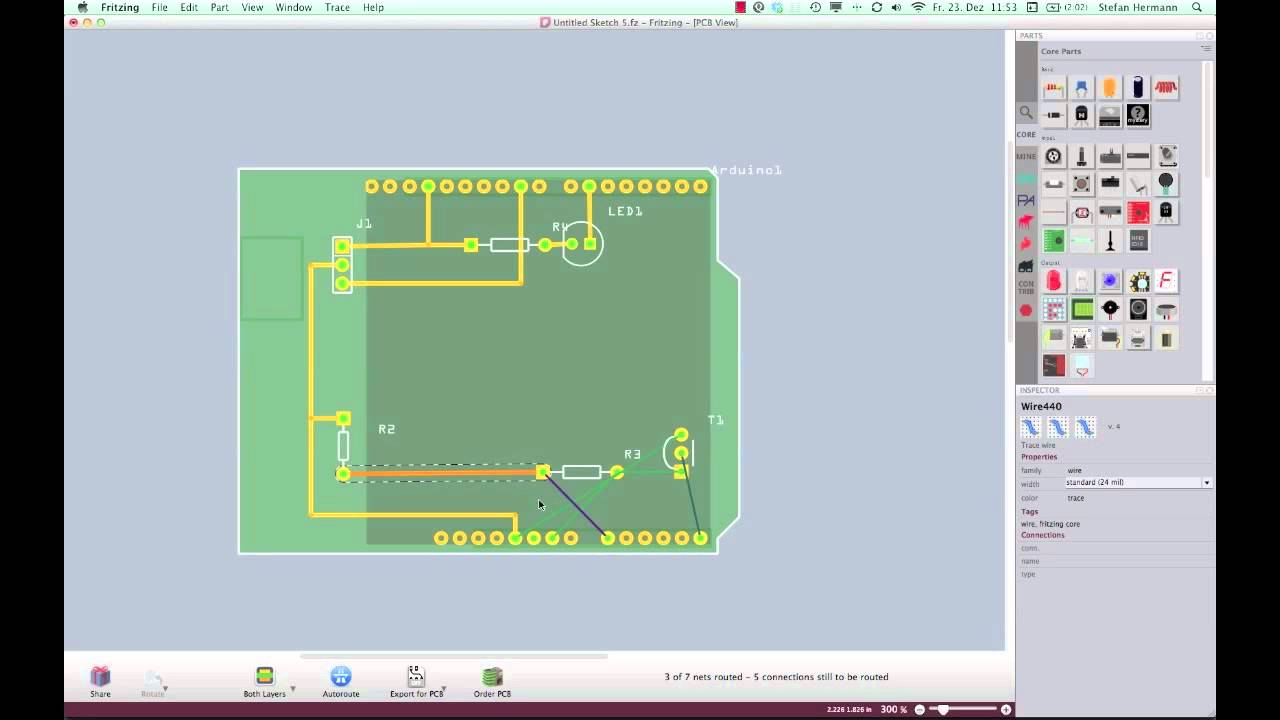
Task: Open parts search with magnifier icon
Action: click(1026, 113)
